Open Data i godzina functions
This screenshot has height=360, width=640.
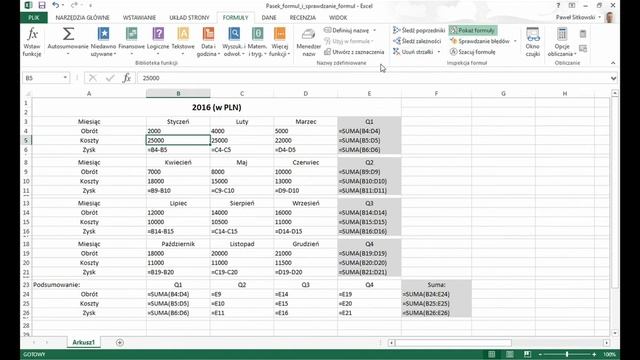click(x=208, y=41)
